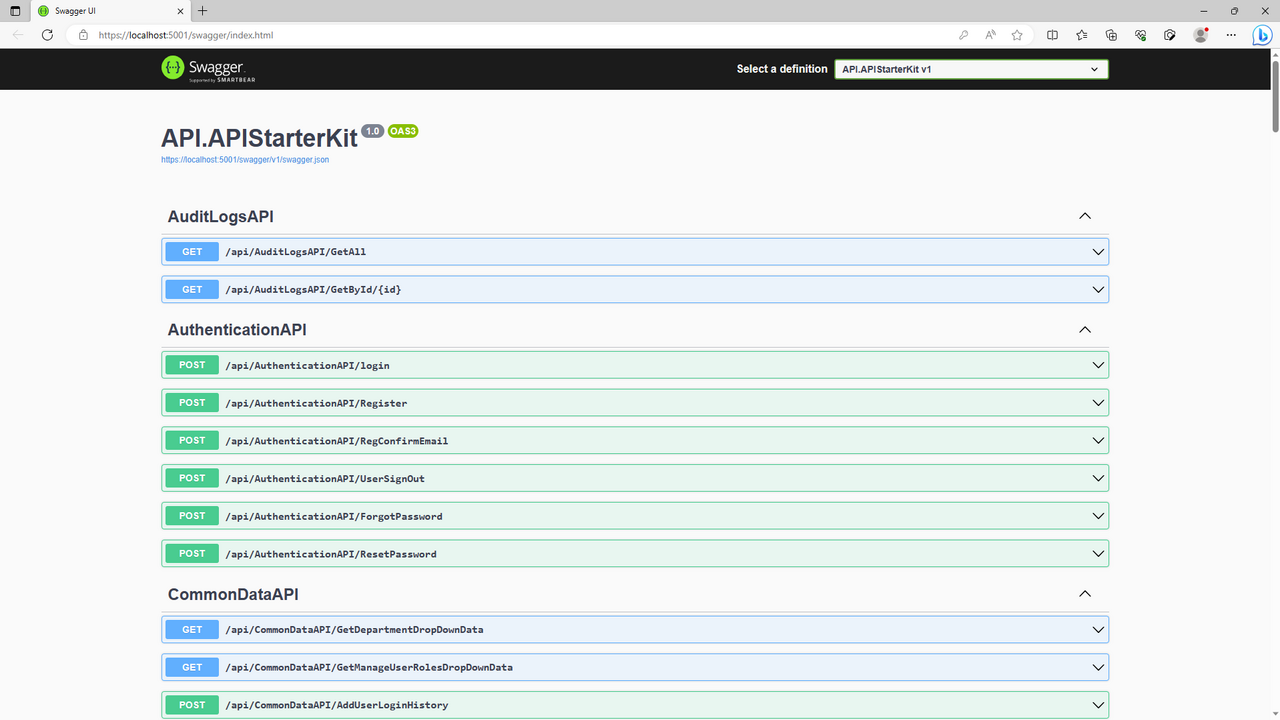
Task: Select the Swagger UI browser tab
Action: tap(110, 11)
